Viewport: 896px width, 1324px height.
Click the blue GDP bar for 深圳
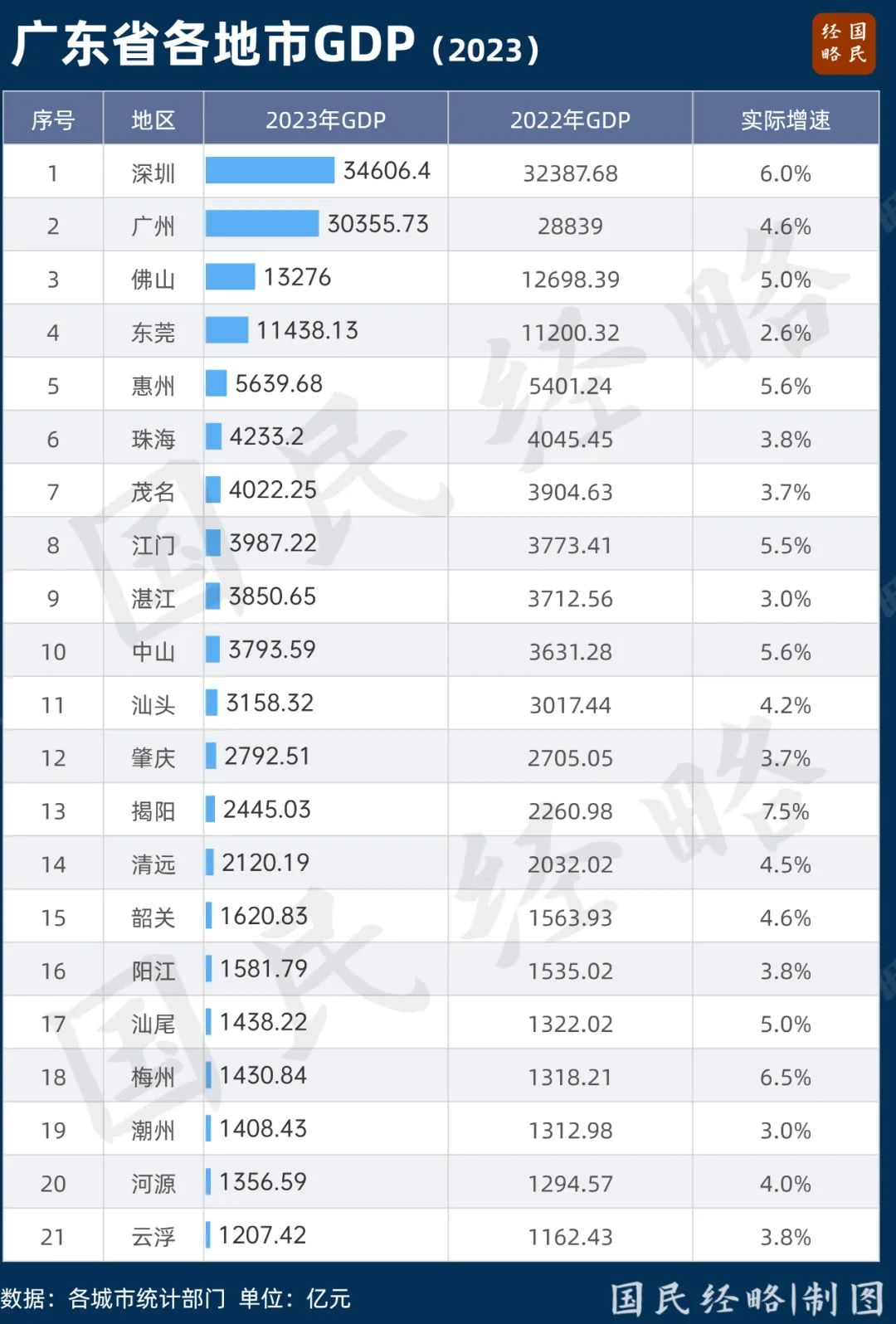pyautogui.click(x=270, y=171)
